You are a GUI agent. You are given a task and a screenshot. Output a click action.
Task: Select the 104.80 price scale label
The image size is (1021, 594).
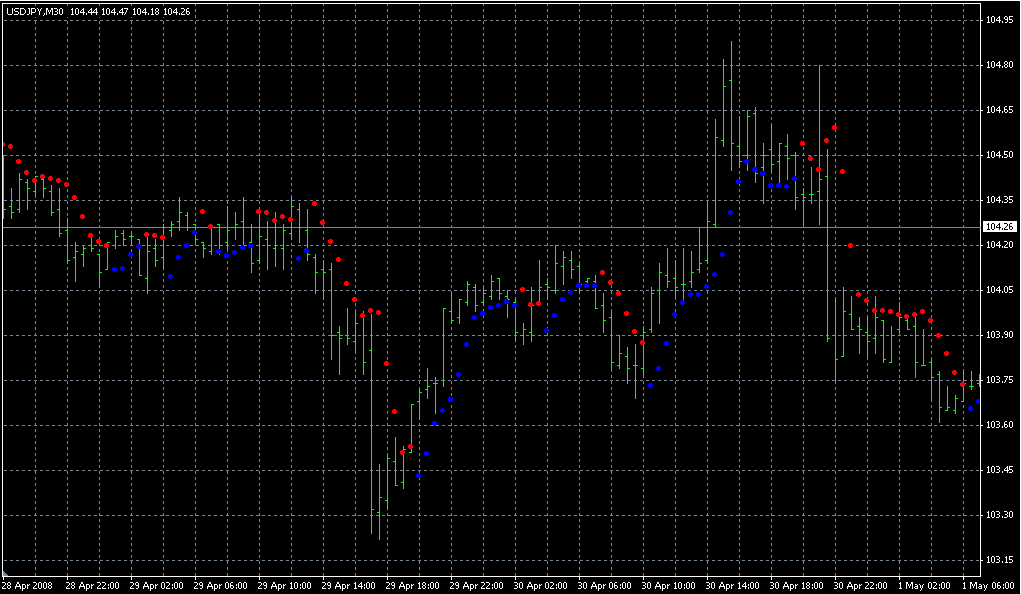(999, 65)
